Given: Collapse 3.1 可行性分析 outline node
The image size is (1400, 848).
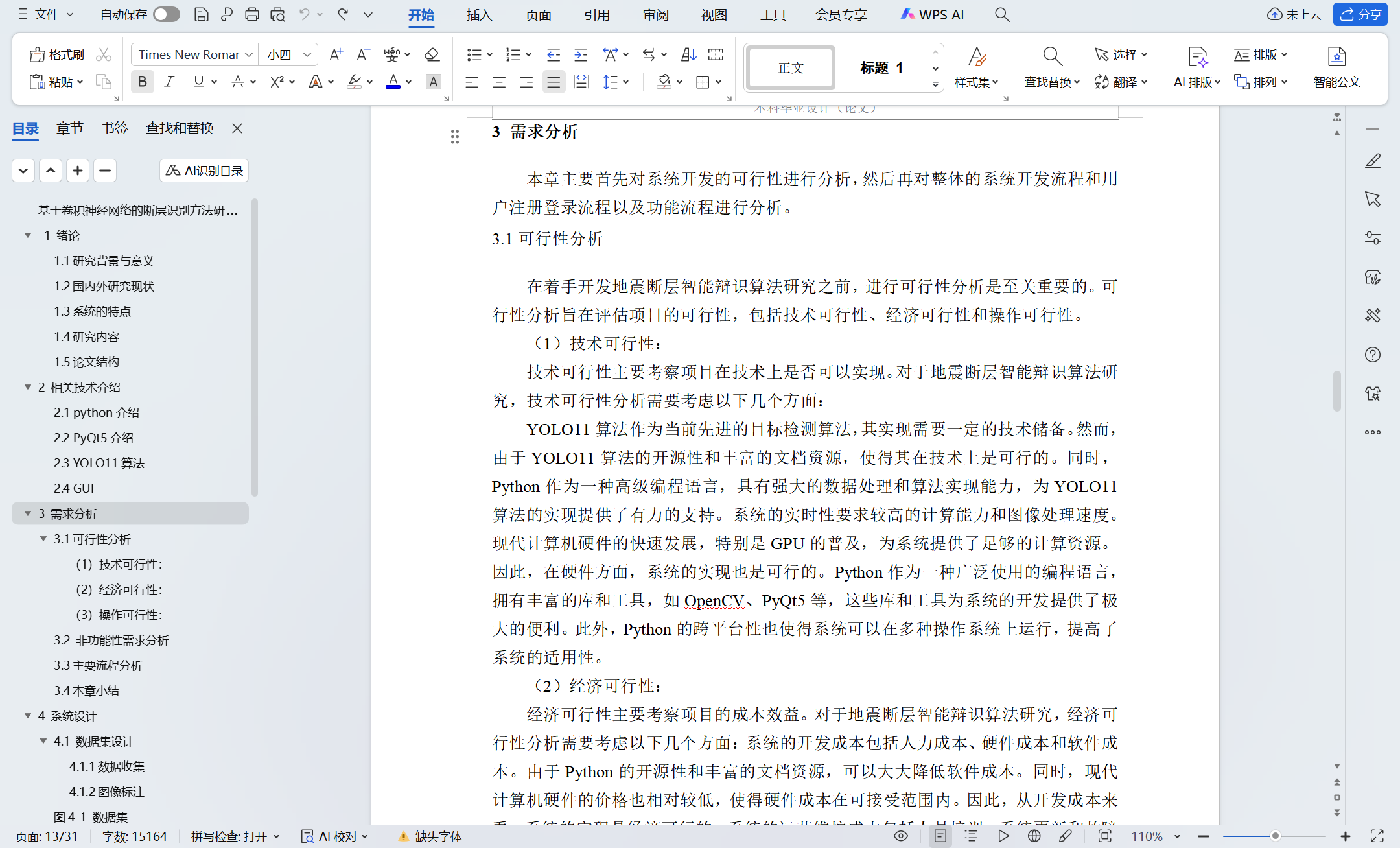Looking at the screenshot, I should 43,539.
